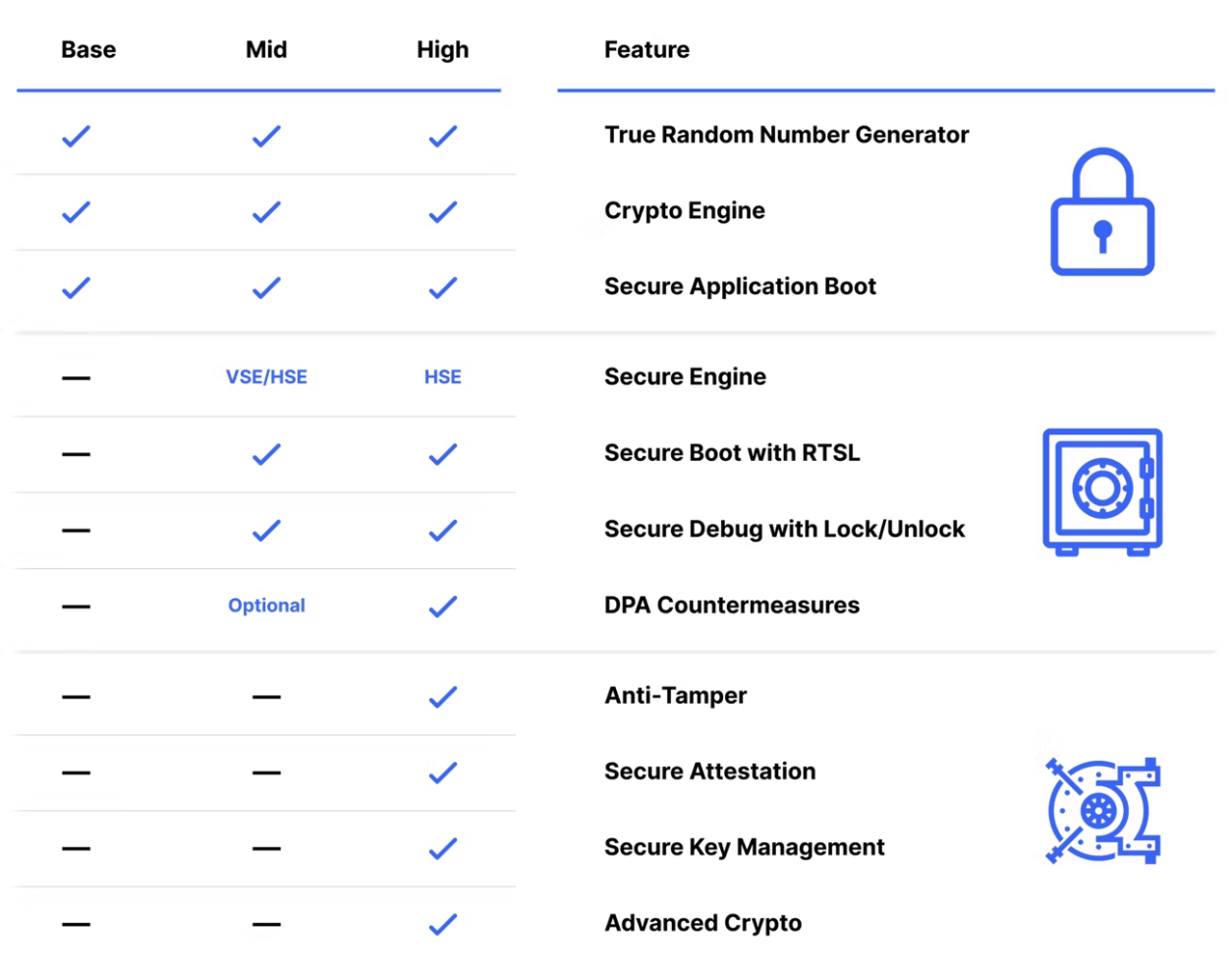
Task: Click Base checkmark for True Random Number Generator
Action: (76, 137)
